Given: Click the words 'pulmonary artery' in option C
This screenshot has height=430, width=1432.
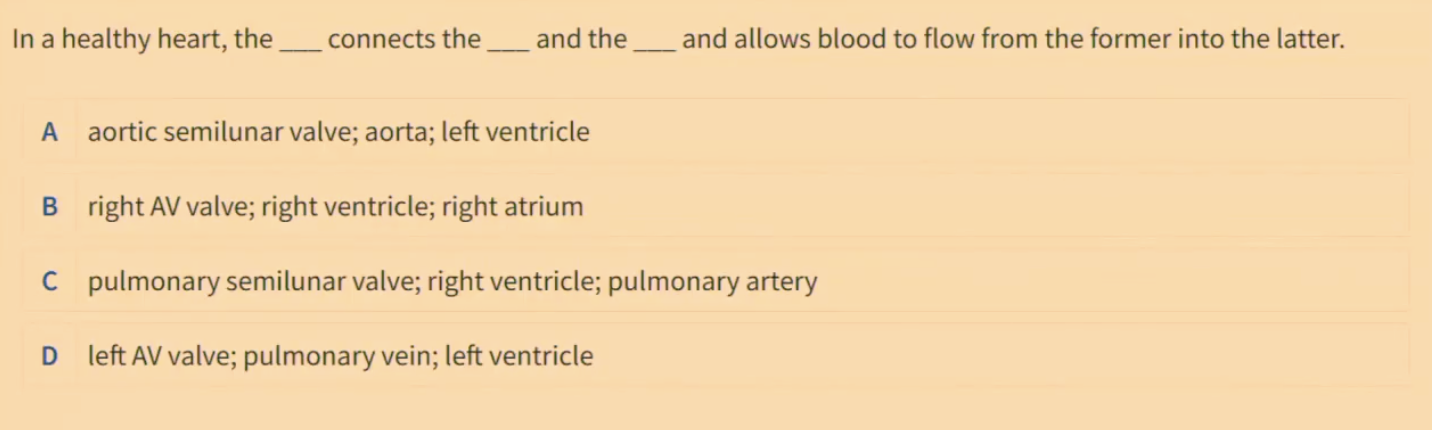Looking at the screenshot, I should pos(713,282).
